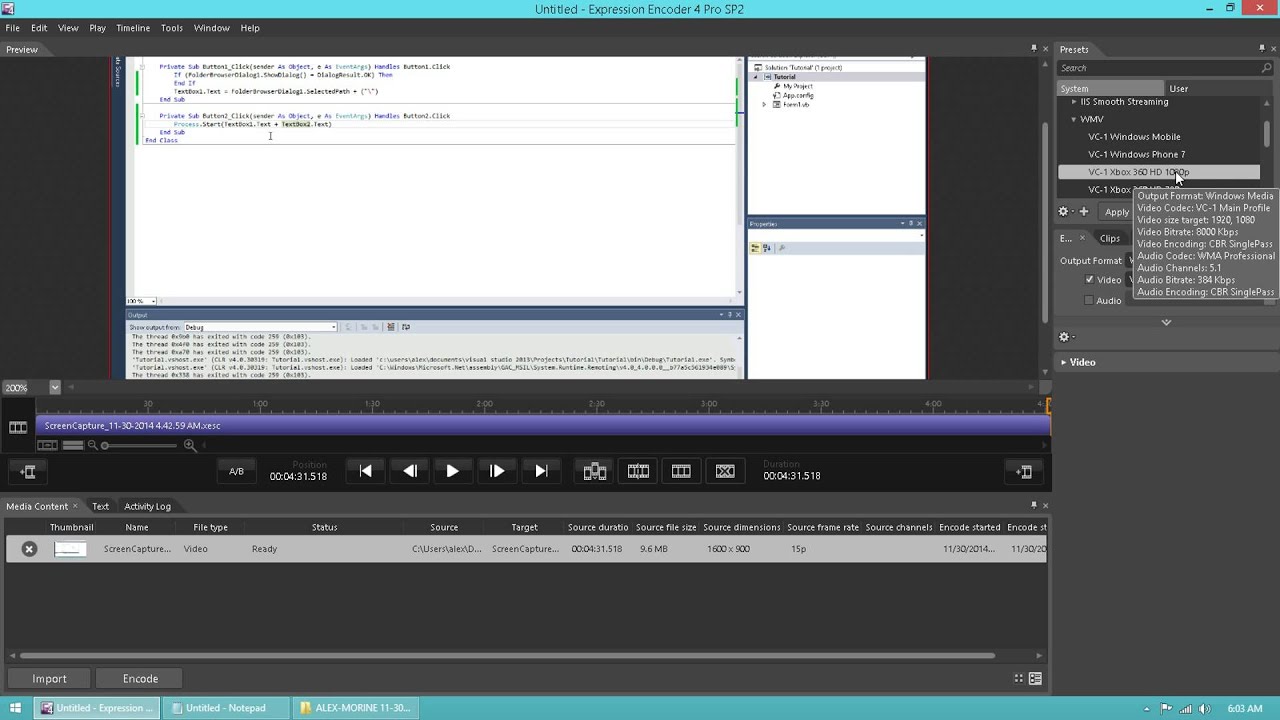Screen dimensions: 1280x720
Task: Select the VC-1 Windows Mobile preset
Action: pos(1134,137)
